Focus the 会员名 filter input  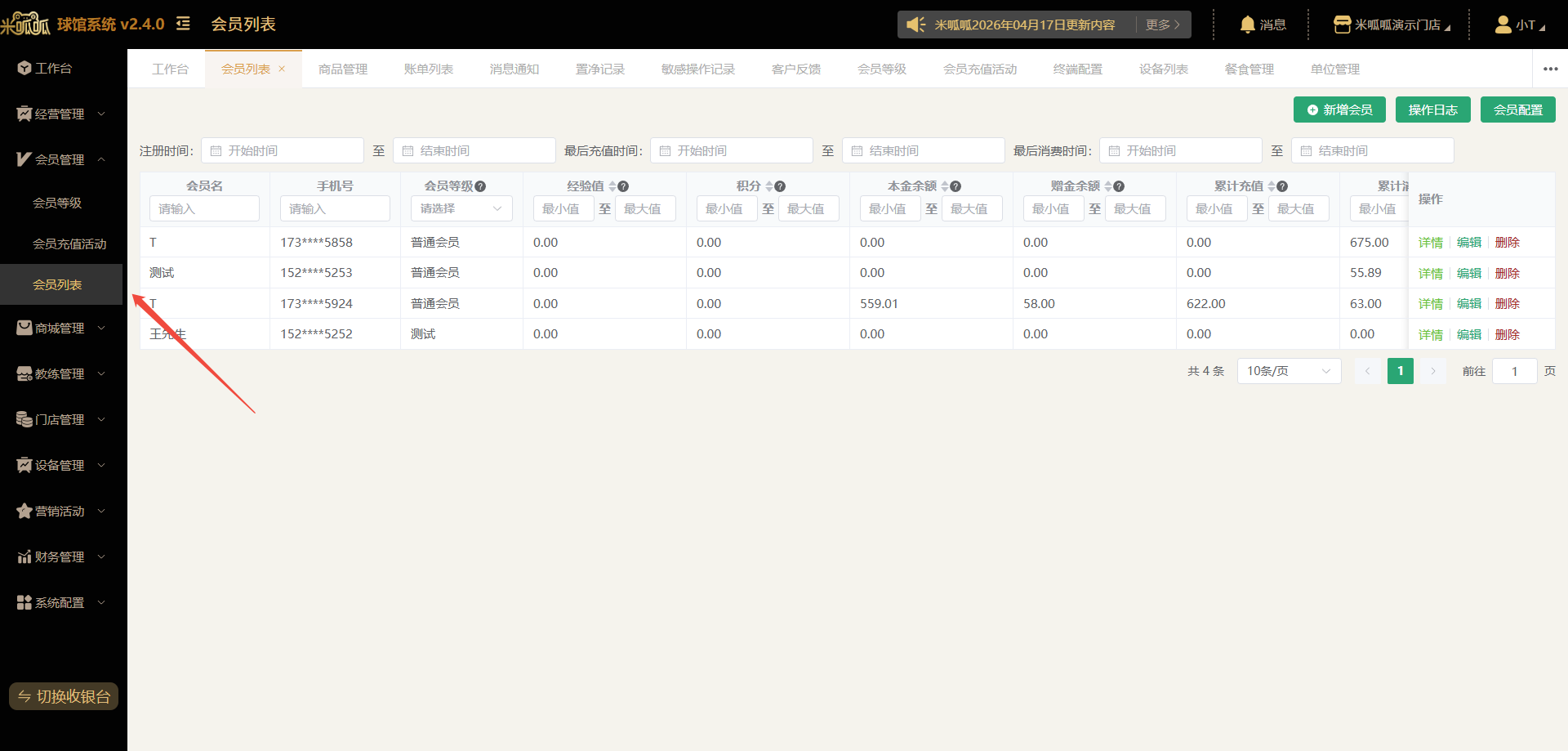204,208
